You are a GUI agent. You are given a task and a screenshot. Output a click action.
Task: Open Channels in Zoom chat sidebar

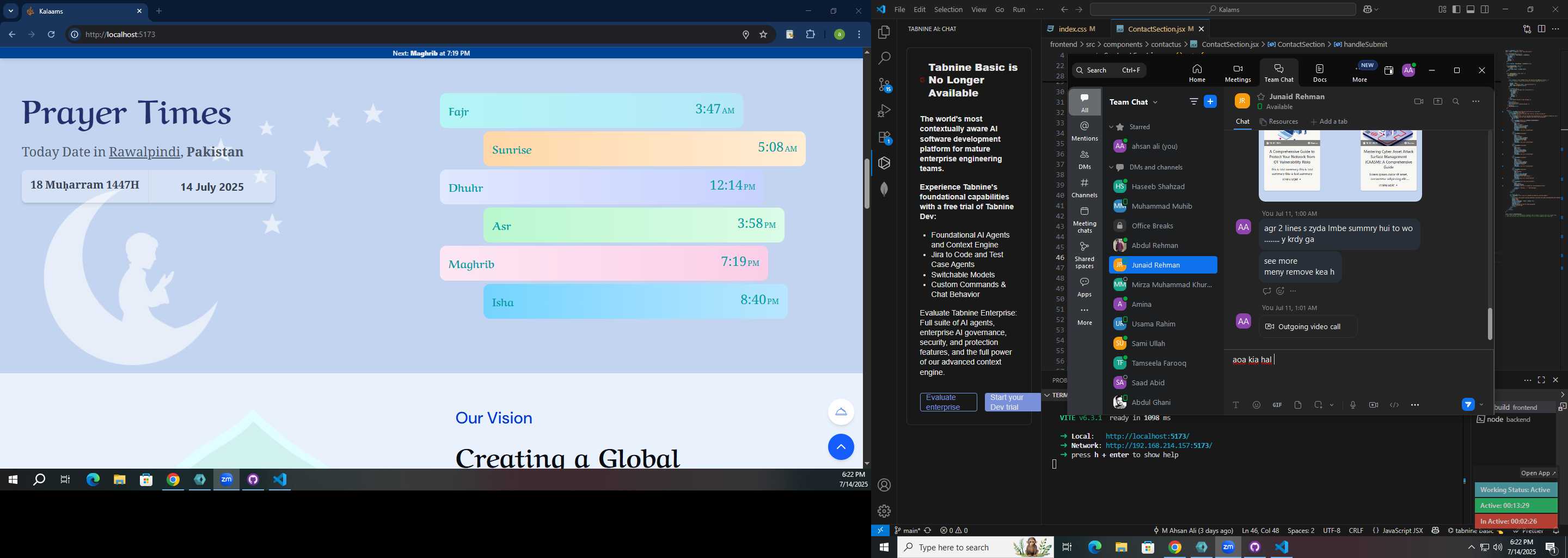point(1085,187)
